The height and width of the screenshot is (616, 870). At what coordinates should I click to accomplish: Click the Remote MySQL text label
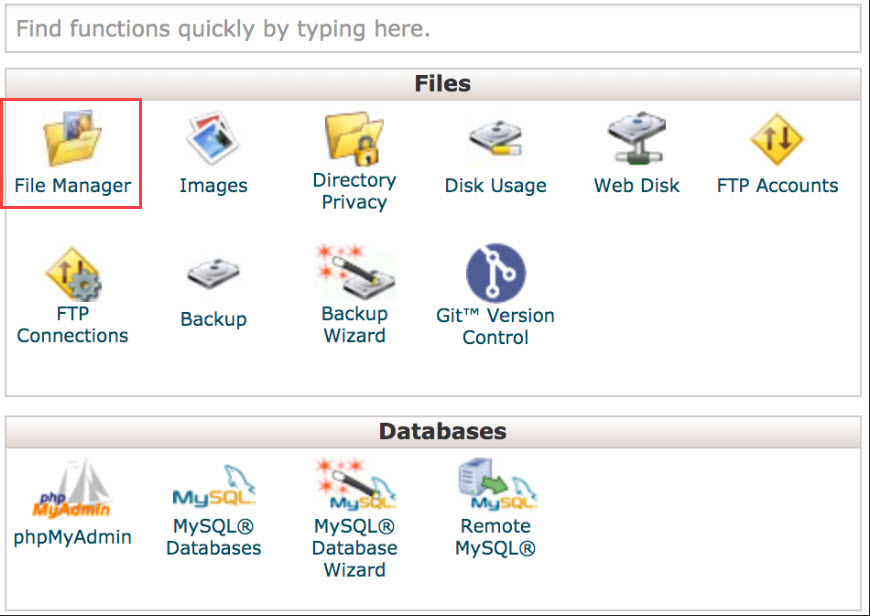point(495,537)
